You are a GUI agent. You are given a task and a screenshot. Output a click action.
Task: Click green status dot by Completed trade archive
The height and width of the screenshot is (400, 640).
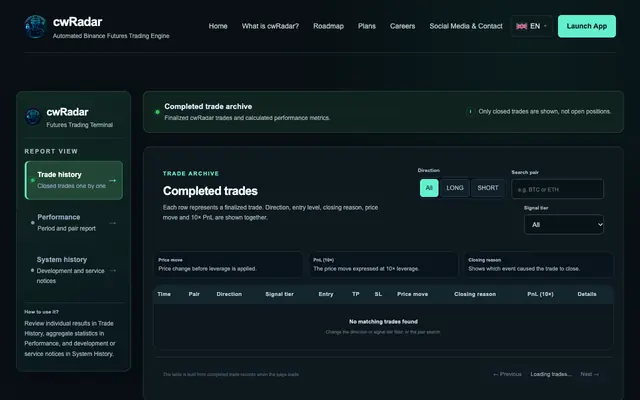[157, 112]
